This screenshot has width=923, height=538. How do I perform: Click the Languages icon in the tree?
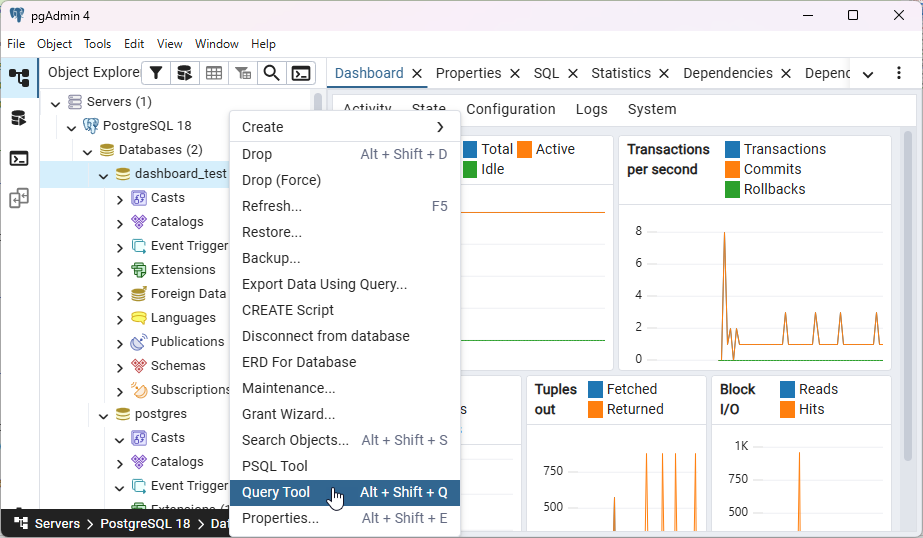pyautogui.click(x=138, y=318)
